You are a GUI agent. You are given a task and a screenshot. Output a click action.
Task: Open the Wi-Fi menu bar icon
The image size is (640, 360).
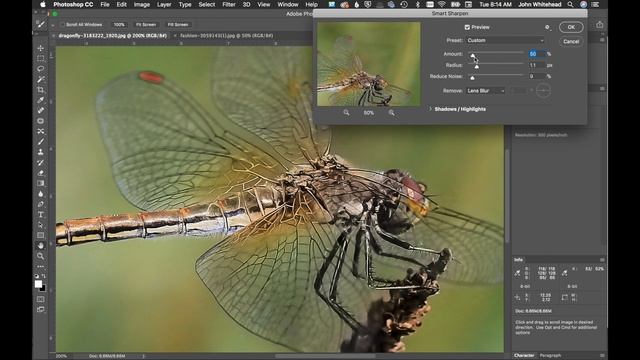442,4
